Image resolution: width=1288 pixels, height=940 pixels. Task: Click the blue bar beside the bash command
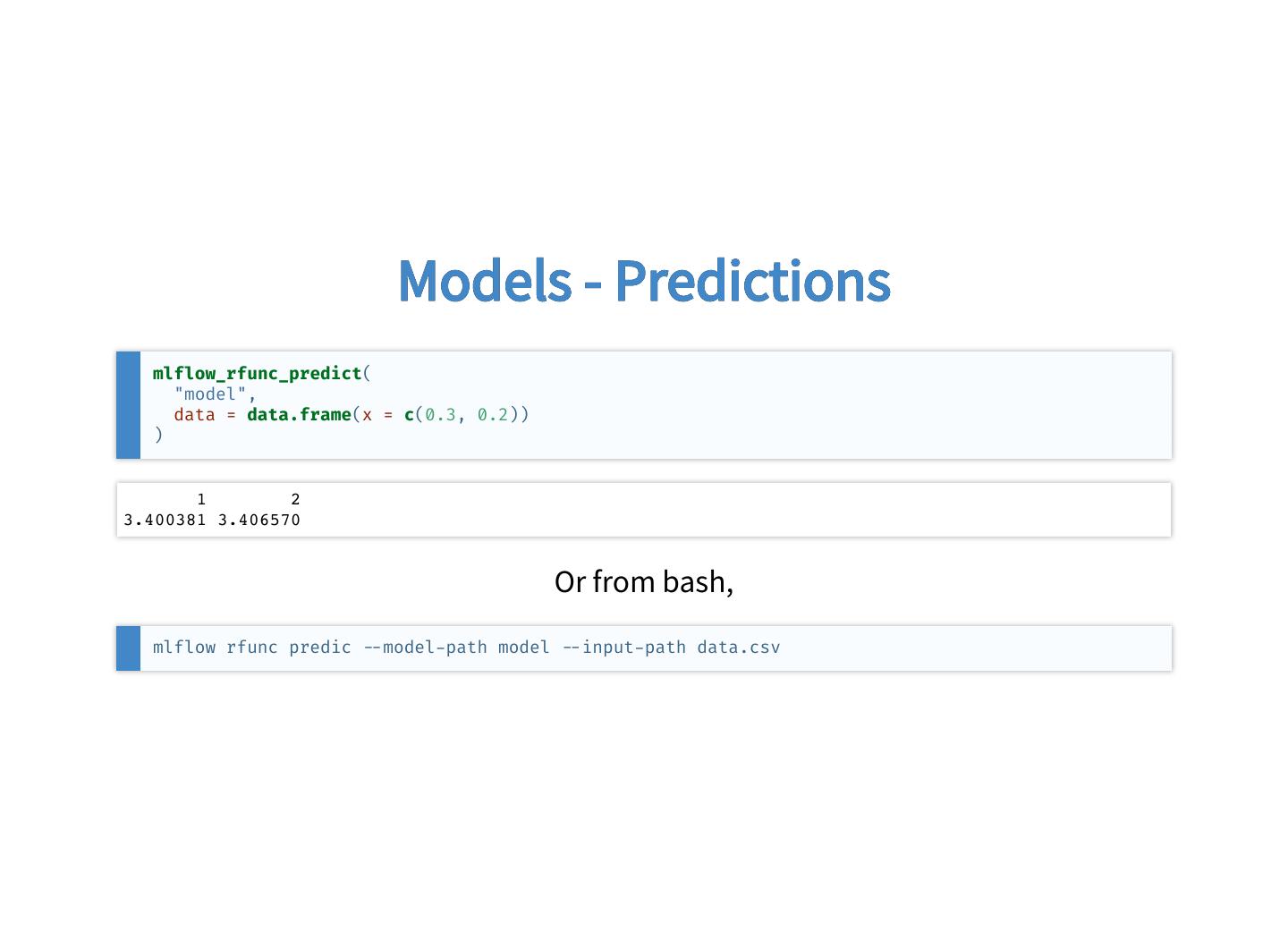tap(128, 648)
